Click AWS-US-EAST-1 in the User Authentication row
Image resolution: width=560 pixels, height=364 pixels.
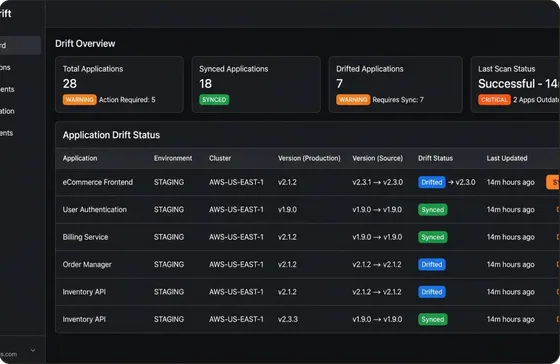pos(236,210)
